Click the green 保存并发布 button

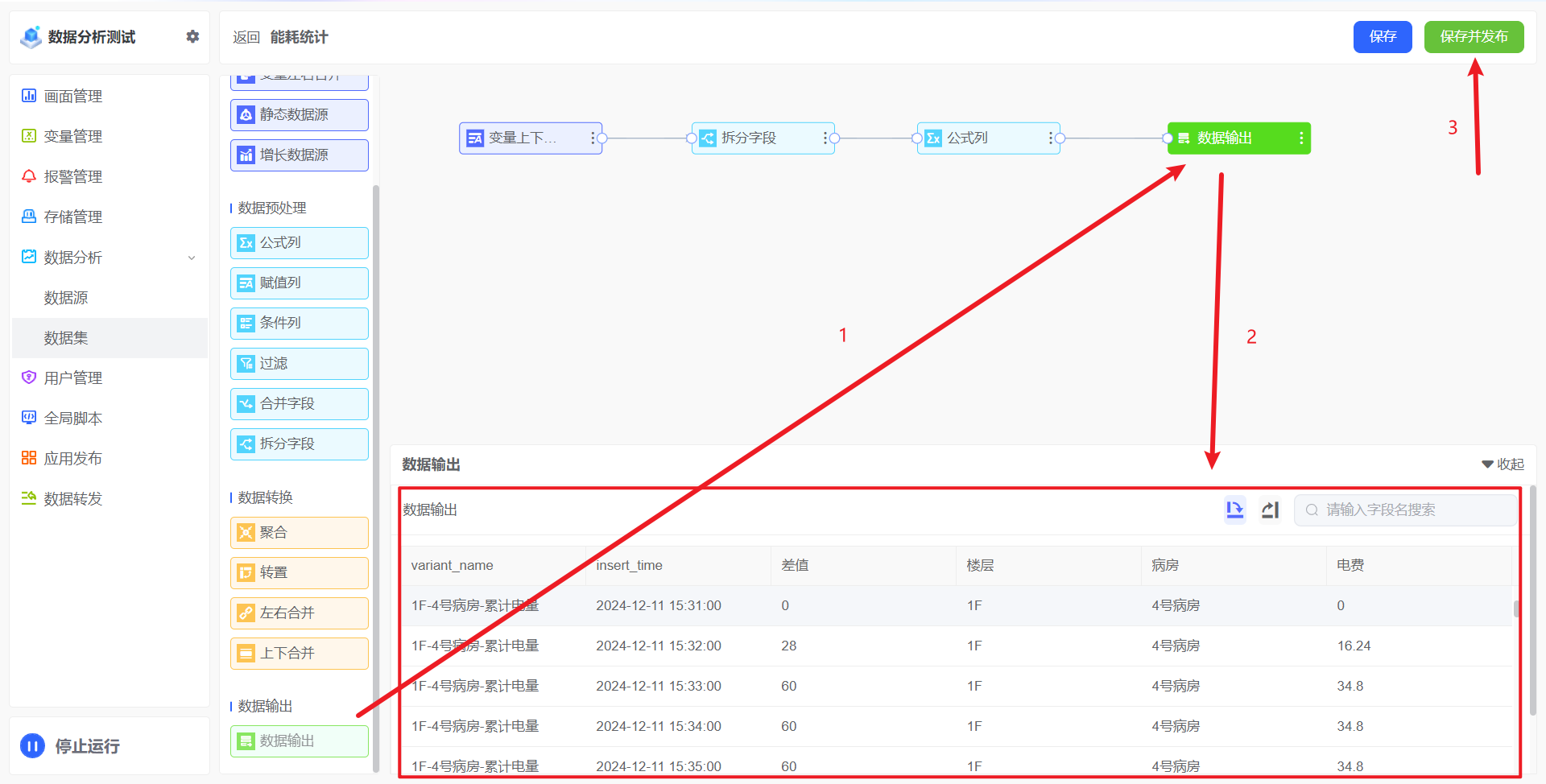coord(1473,37)
